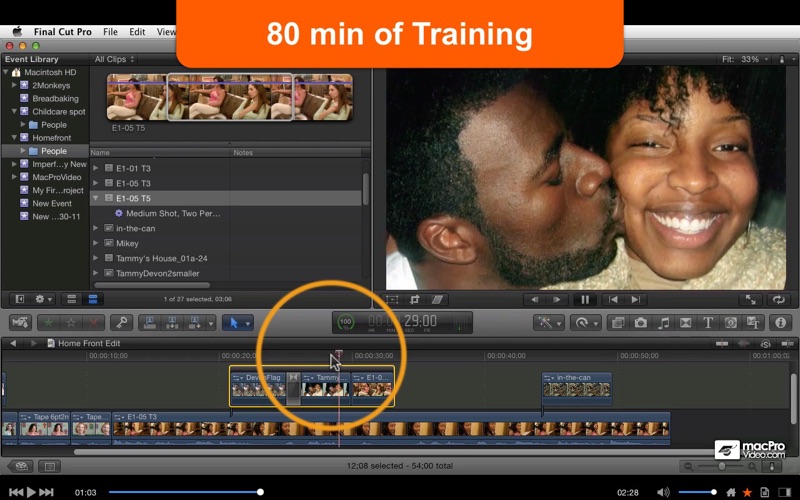The height and width of the screenshot is (500, 800).
Task: Adjust the timeline zoom slider
Action: point(721,466)
